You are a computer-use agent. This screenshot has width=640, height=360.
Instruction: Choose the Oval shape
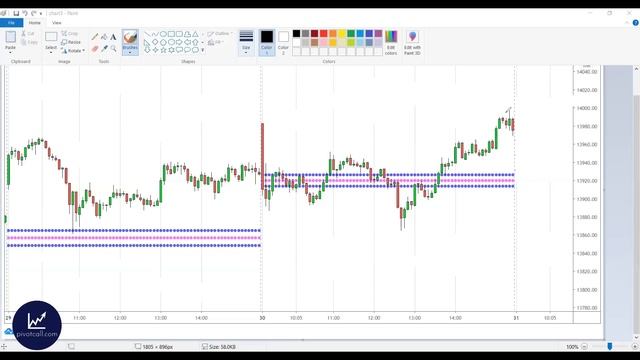(163, 34)
